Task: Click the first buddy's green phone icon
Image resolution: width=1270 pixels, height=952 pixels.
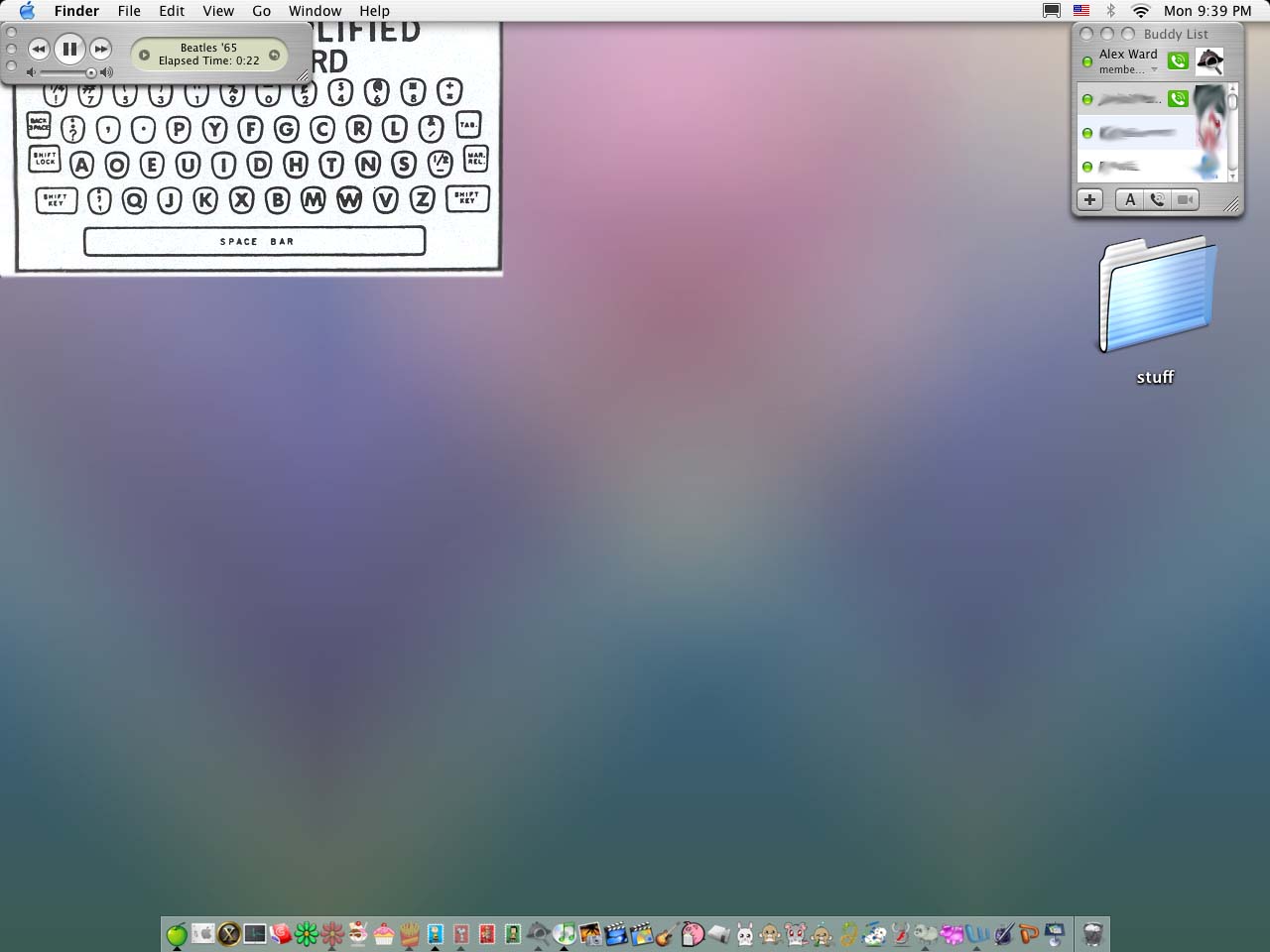Action: pyautogui.click(x=1178, y=98)
